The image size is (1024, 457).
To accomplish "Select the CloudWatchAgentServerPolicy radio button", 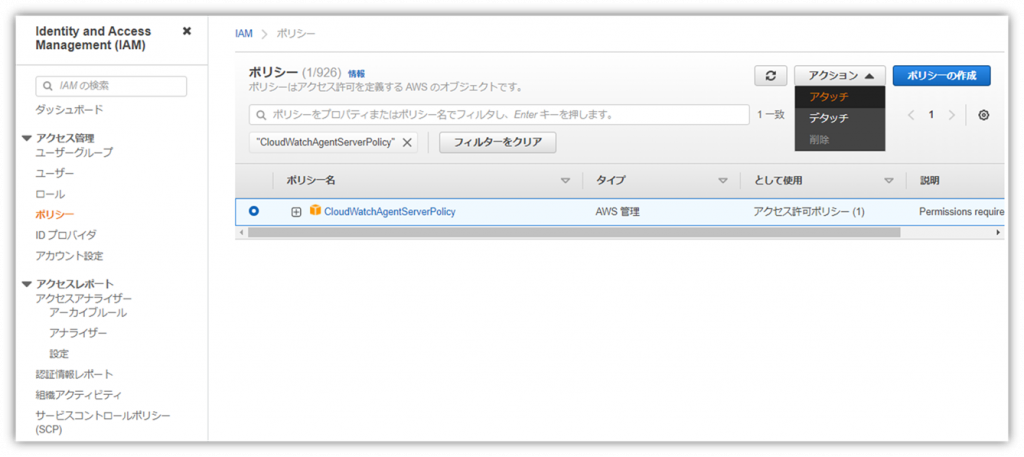I will click(253, 211).
